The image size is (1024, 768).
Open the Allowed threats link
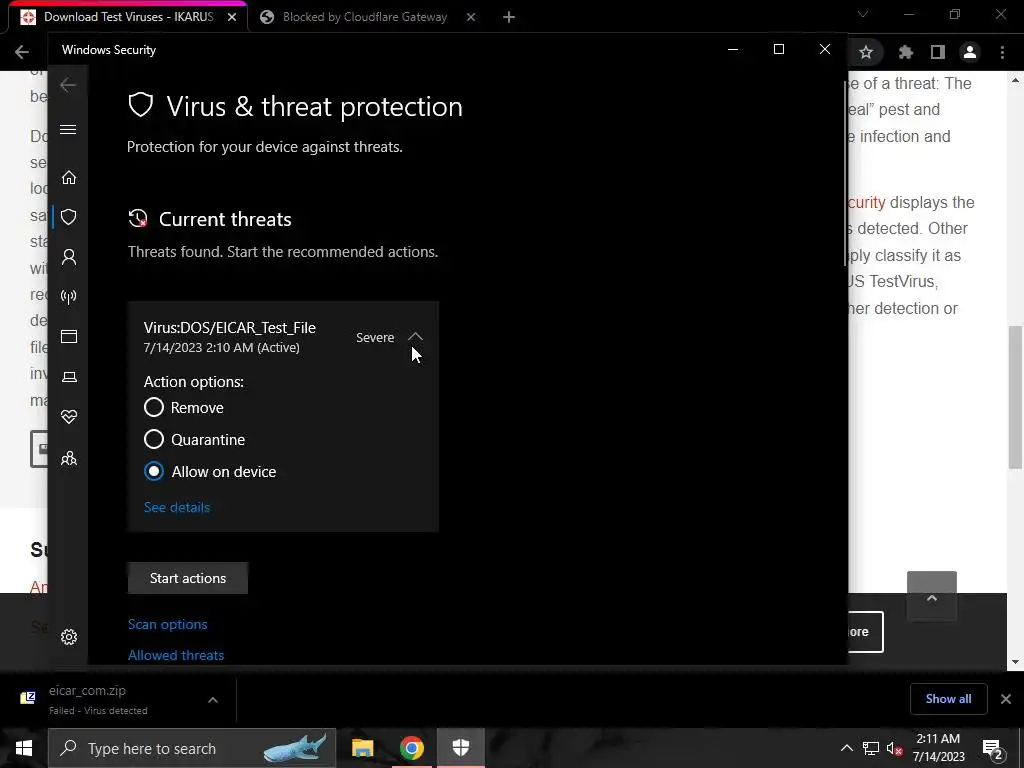[176, 655]
